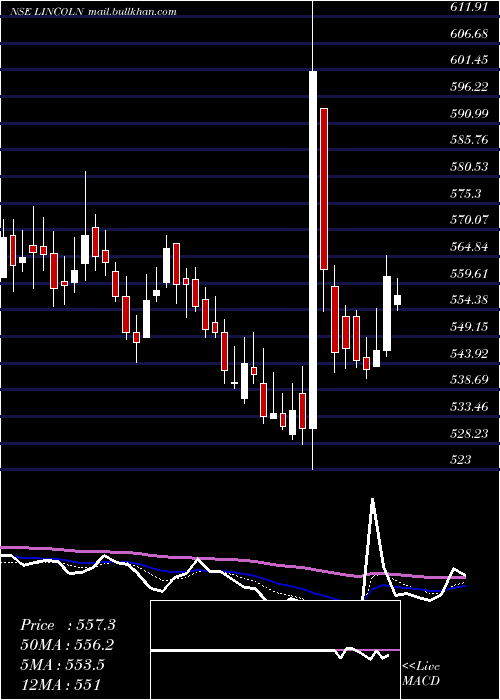This screenshot has height=700, width=500.
Task: Select the 543.92 price axis label
Action: [469, 354]
